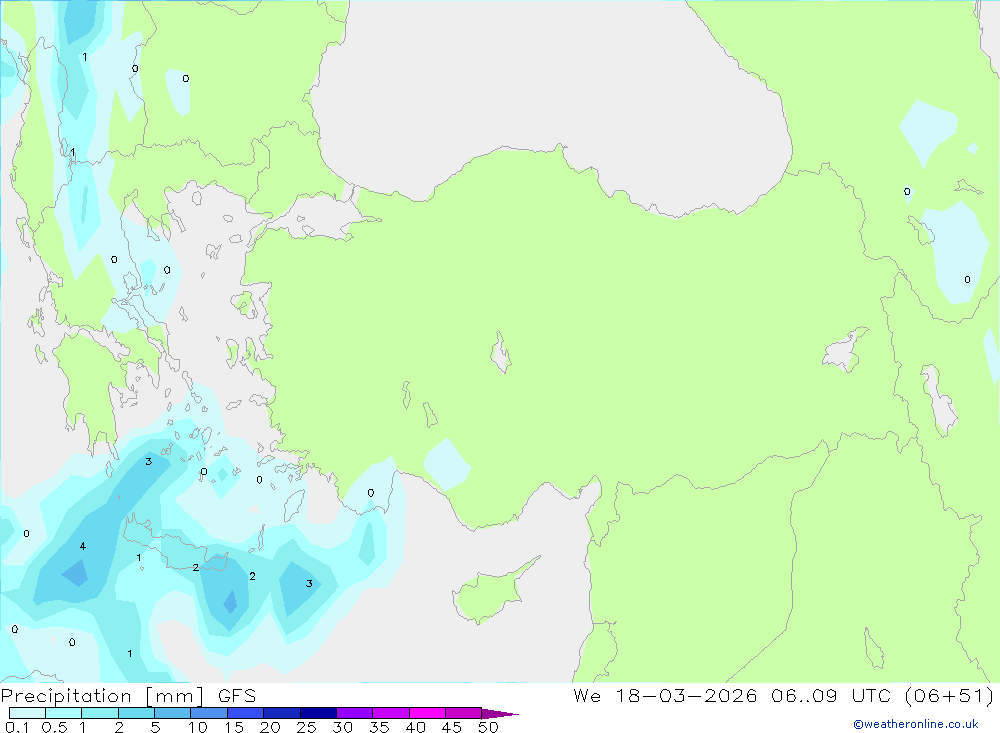Click the purple arrow tip after 50
The width and height of the screenshot is (1000, 733).
(500, 714)
